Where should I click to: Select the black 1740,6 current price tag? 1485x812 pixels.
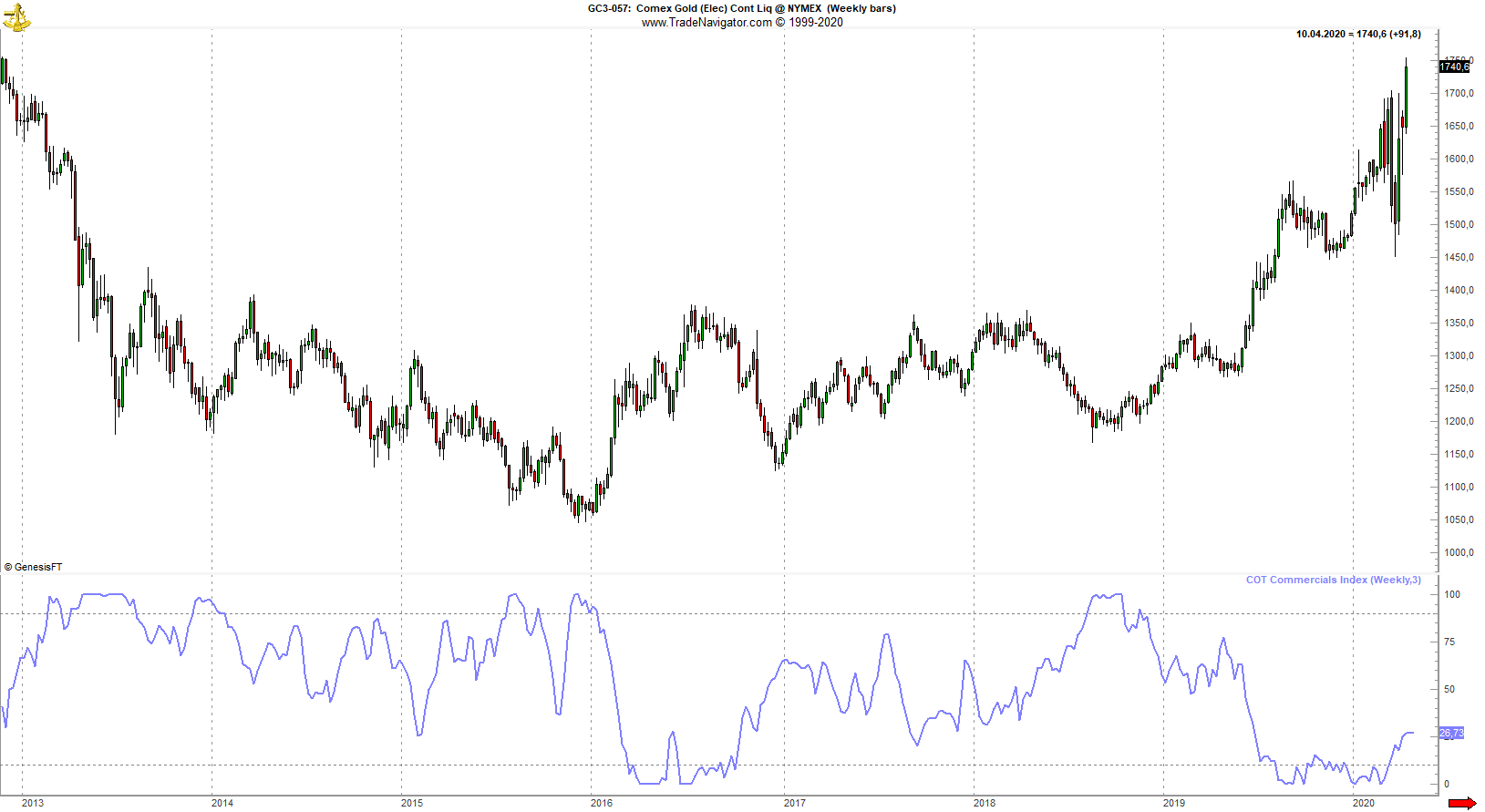point(1455,67)
